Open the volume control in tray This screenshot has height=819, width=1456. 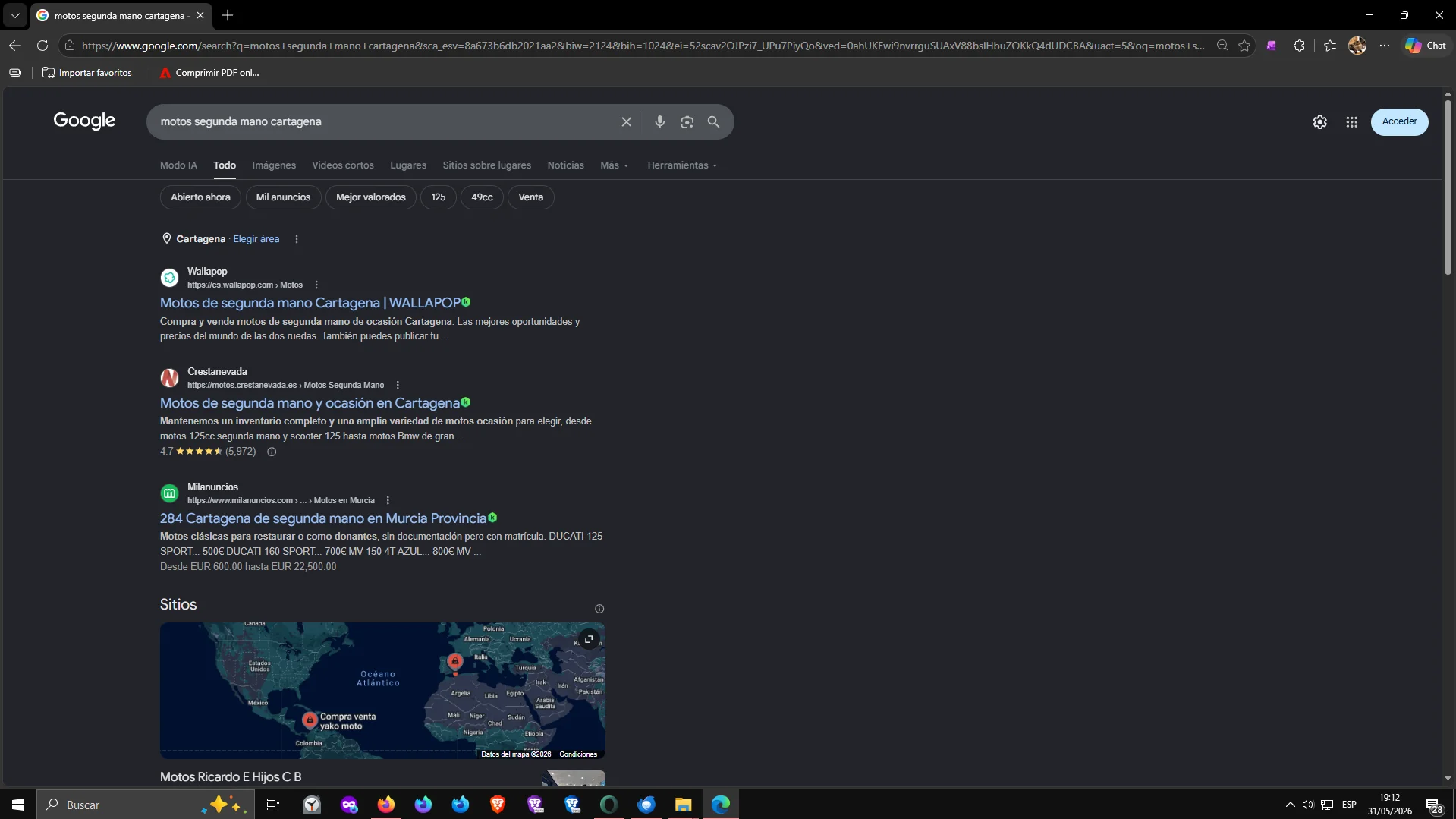click(1307, 805)
